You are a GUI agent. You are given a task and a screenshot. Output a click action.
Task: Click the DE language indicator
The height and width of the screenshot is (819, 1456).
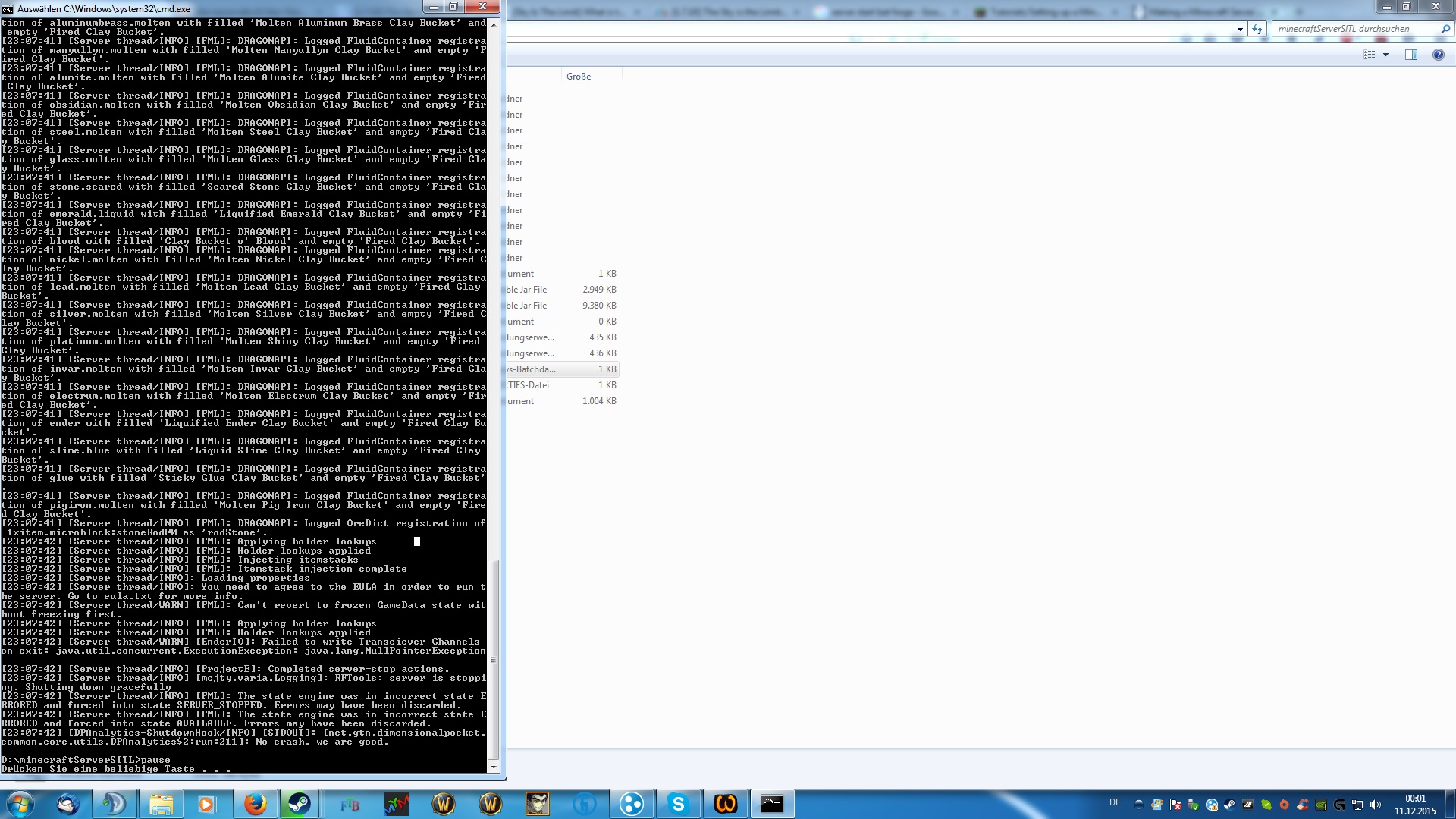1115,802
